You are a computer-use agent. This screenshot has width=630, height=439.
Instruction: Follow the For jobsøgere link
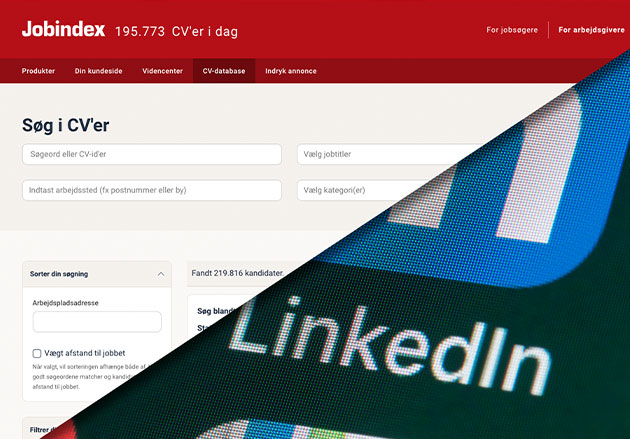click(510, 30)
